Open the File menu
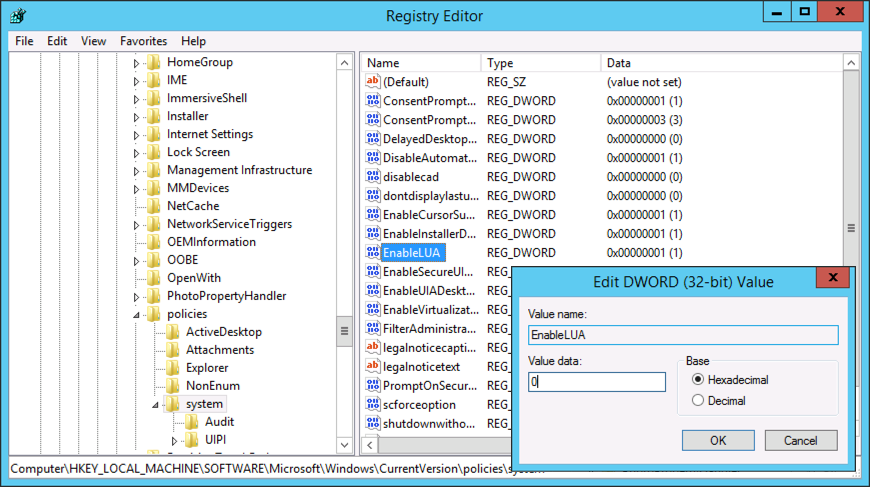The height and width of the screenshot is (487, 870). (x=24, y=41)
